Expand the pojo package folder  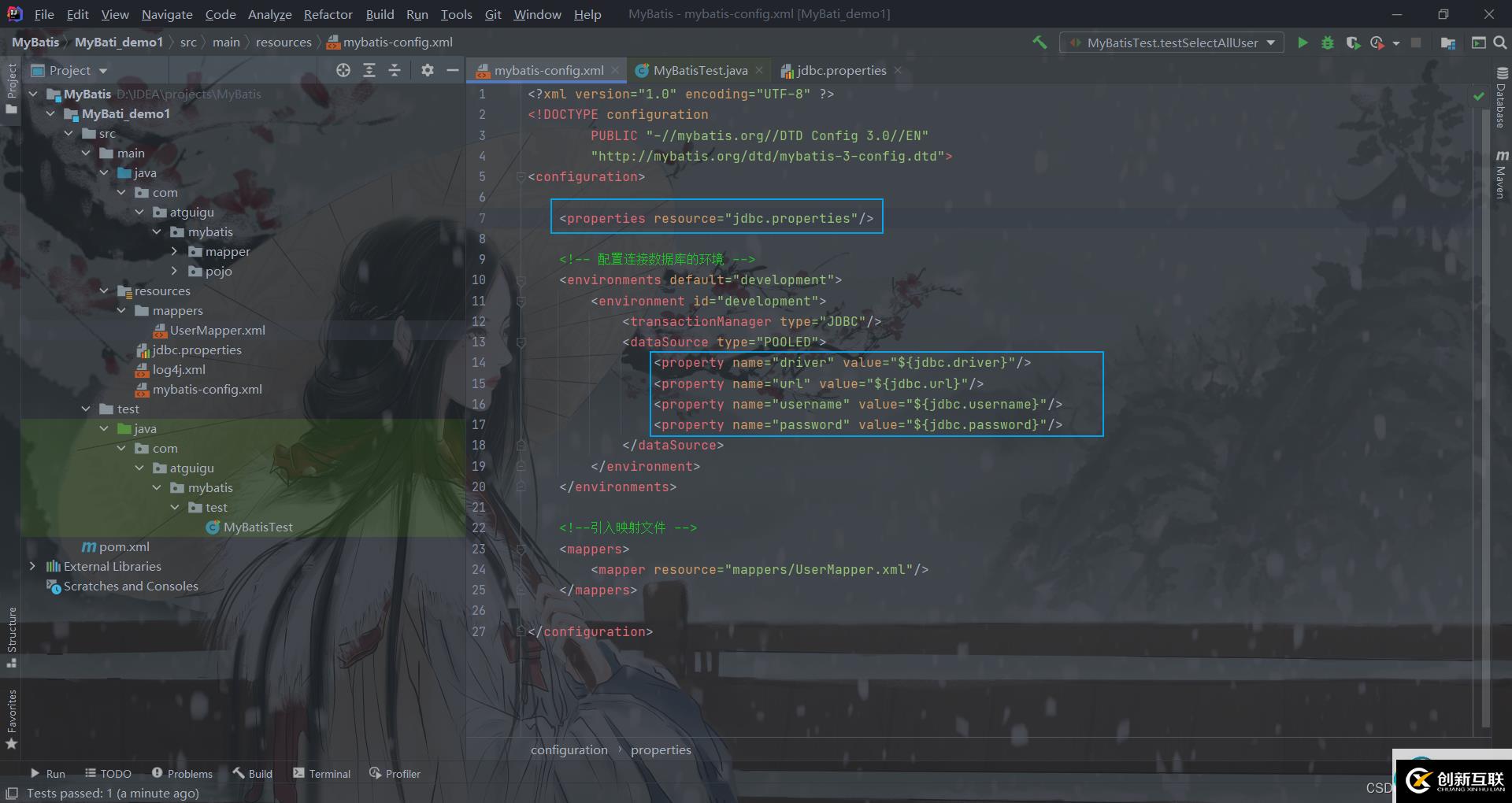point(174,271)
